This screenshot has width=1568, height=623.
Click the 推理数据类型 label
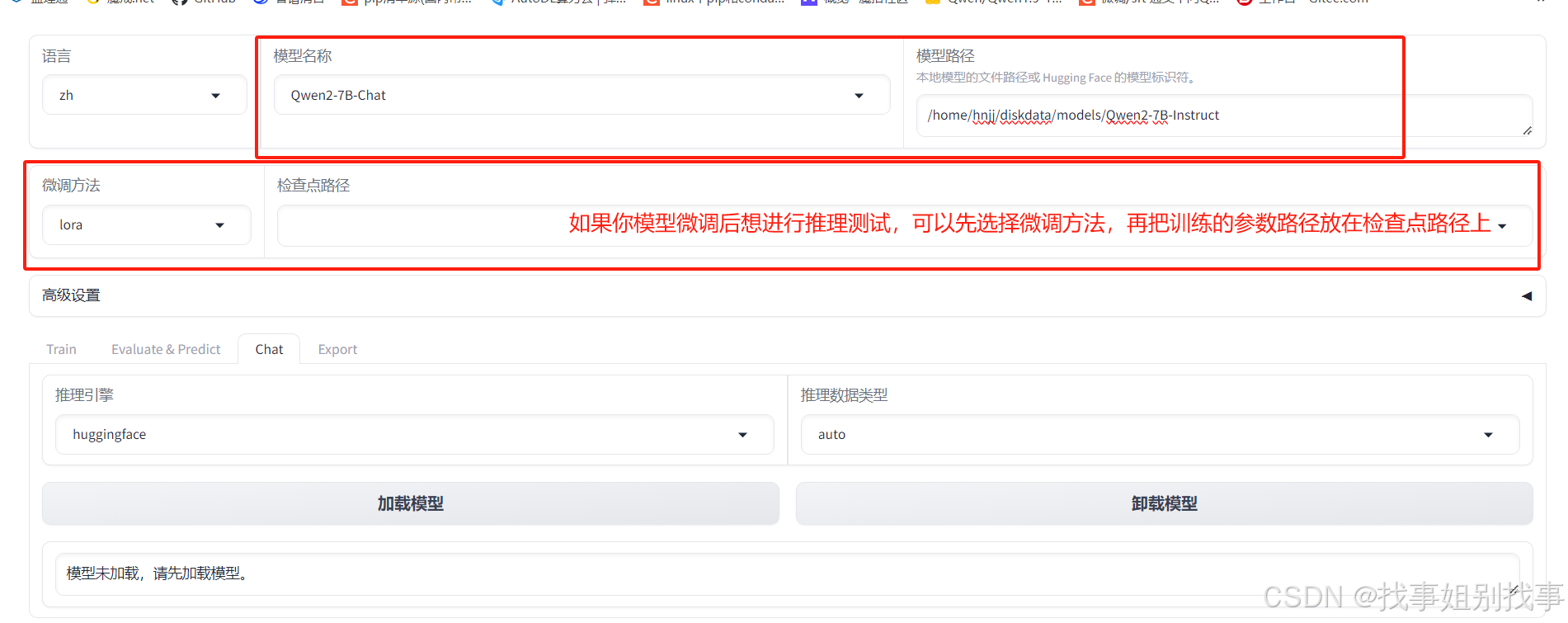(x=844, y=395)
